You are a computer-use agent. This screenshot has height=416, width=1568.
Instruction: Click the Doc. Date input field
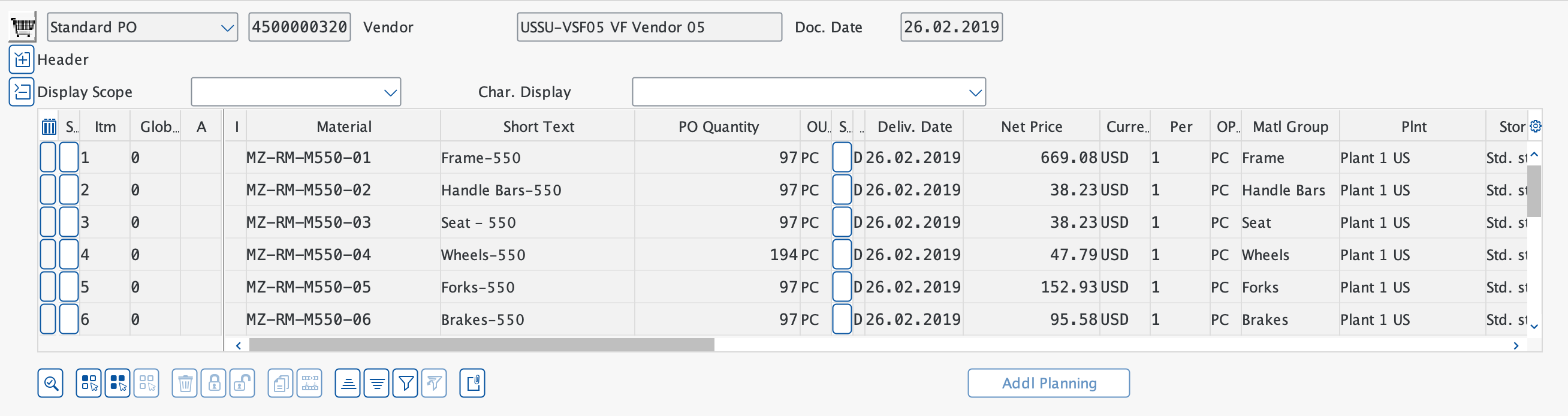point(951,28)
